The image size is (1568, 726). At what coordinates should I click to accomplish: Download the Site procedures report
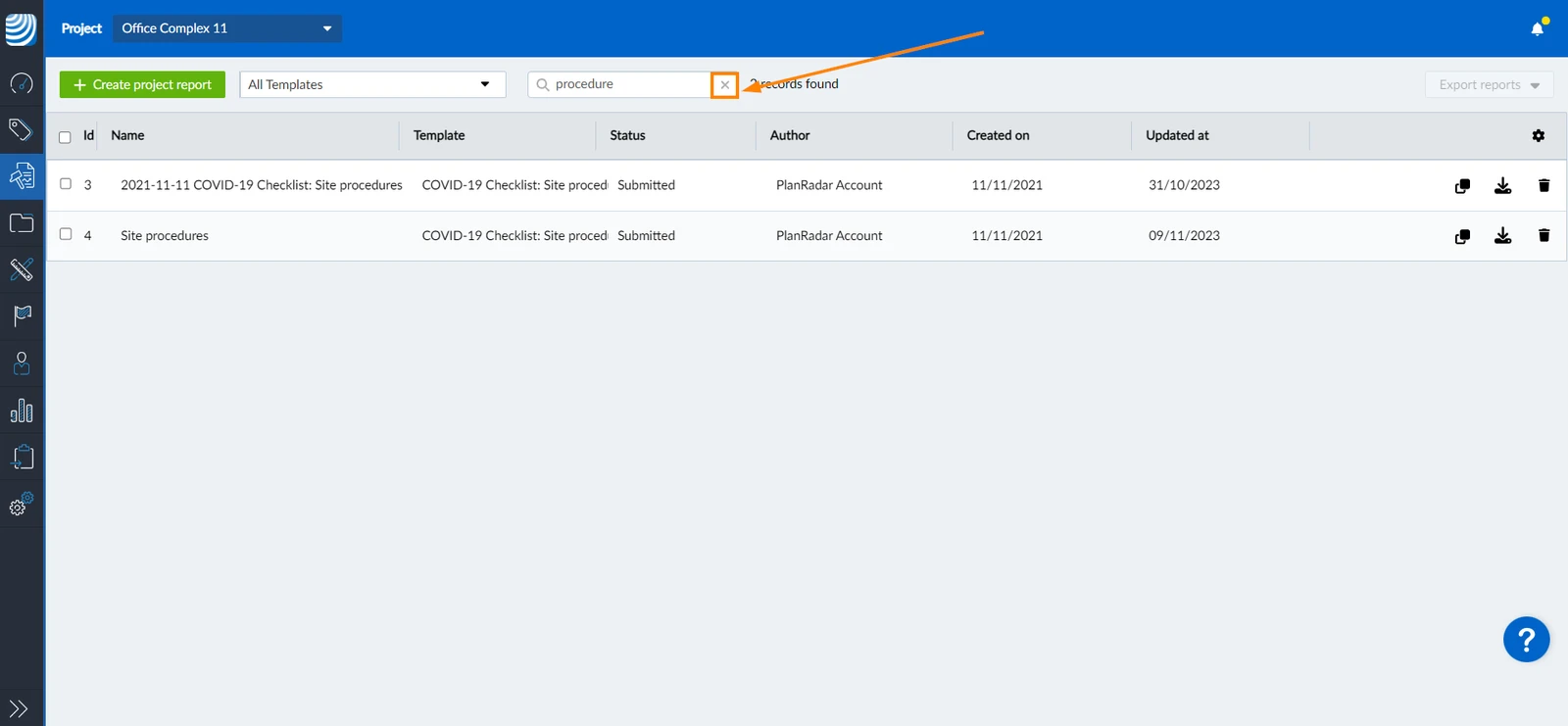pos(1502,235)
